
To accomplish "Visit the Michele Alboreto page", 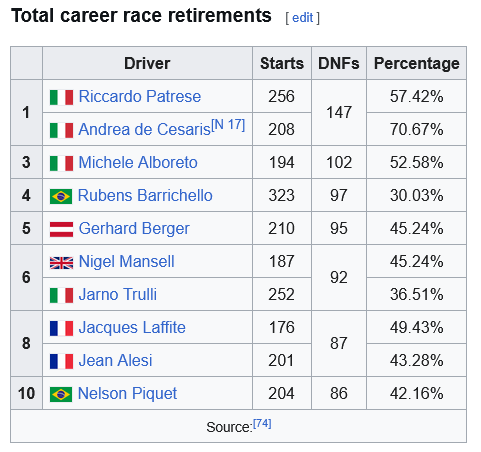I will point(138,162).
